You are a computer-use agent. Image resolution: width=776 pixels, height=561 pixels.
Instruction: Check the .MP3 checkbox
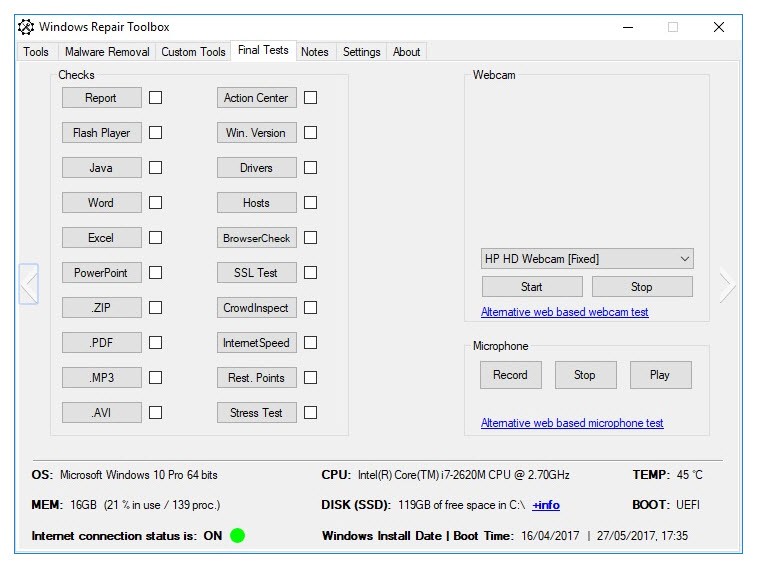point(155,377)
